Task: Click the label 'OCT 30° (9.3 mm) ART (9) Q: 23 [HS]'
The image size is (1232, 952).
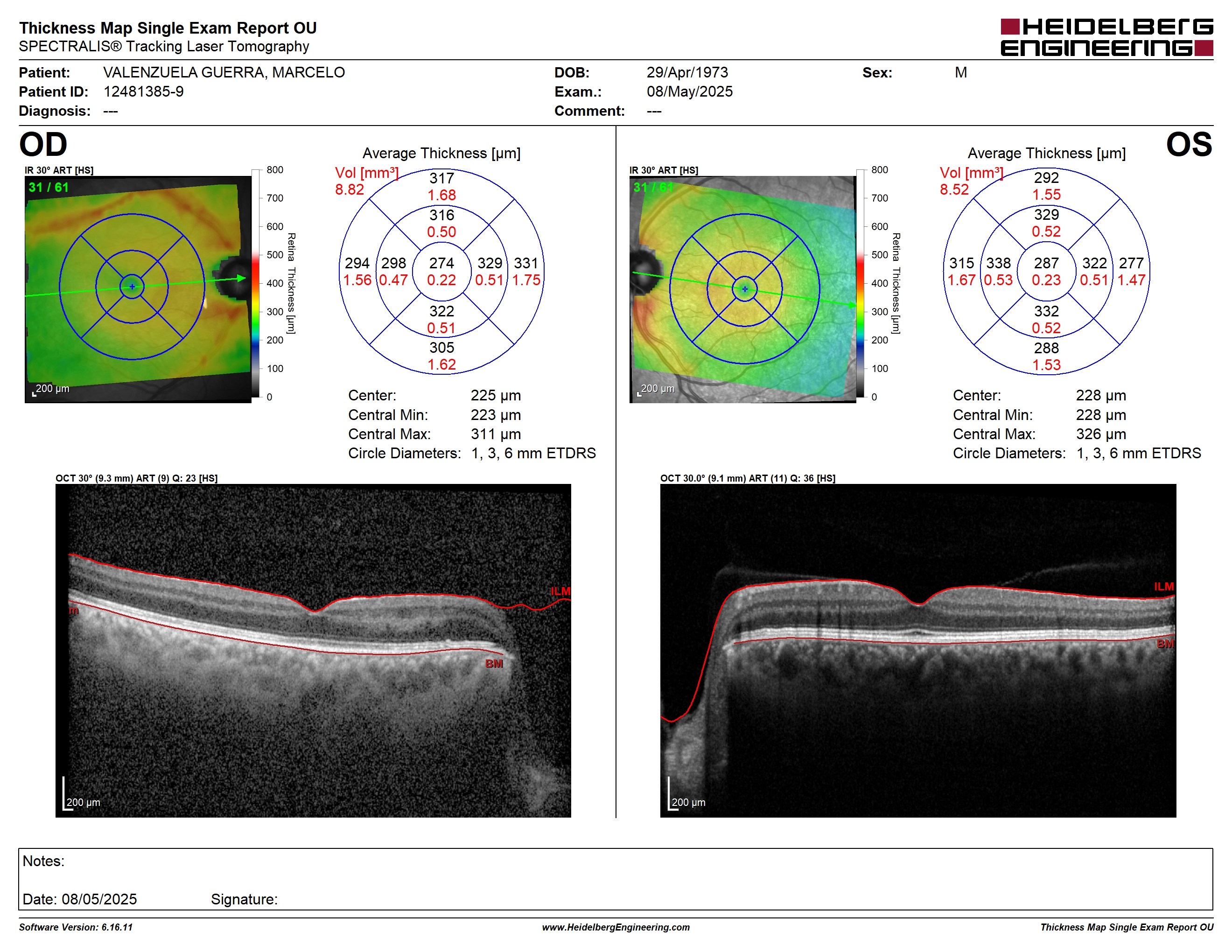Action: pyautogui.click(x=137, y=478)
